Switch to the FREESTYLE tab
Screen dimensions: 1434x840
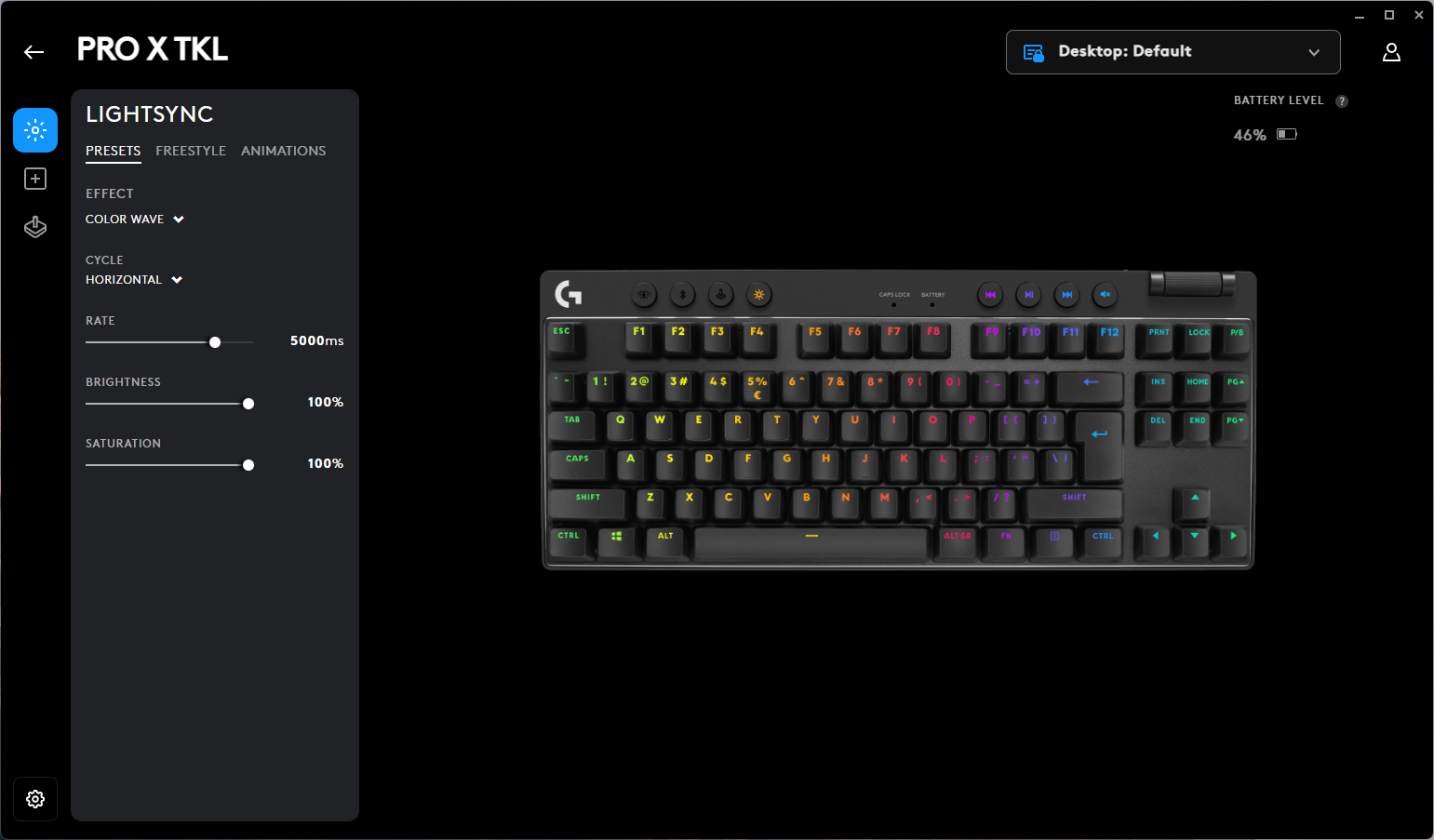tap(191, 151)
